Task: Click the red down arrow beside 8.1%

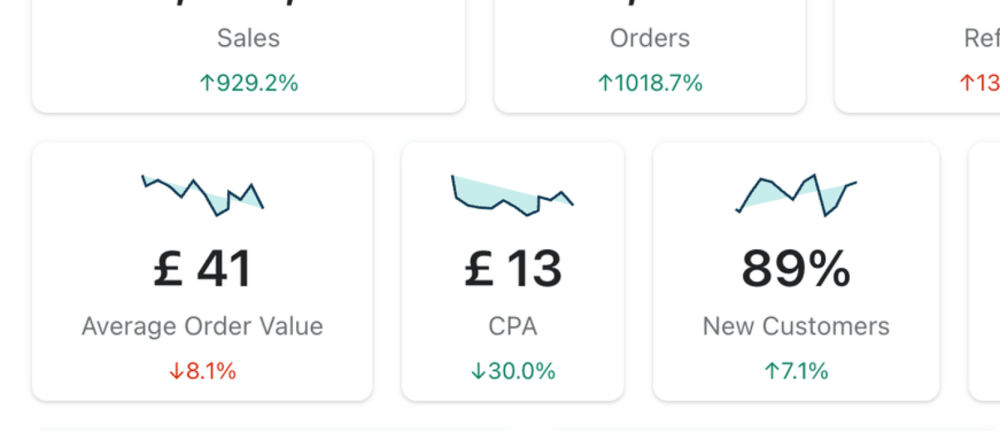Action: click(177, 372)
